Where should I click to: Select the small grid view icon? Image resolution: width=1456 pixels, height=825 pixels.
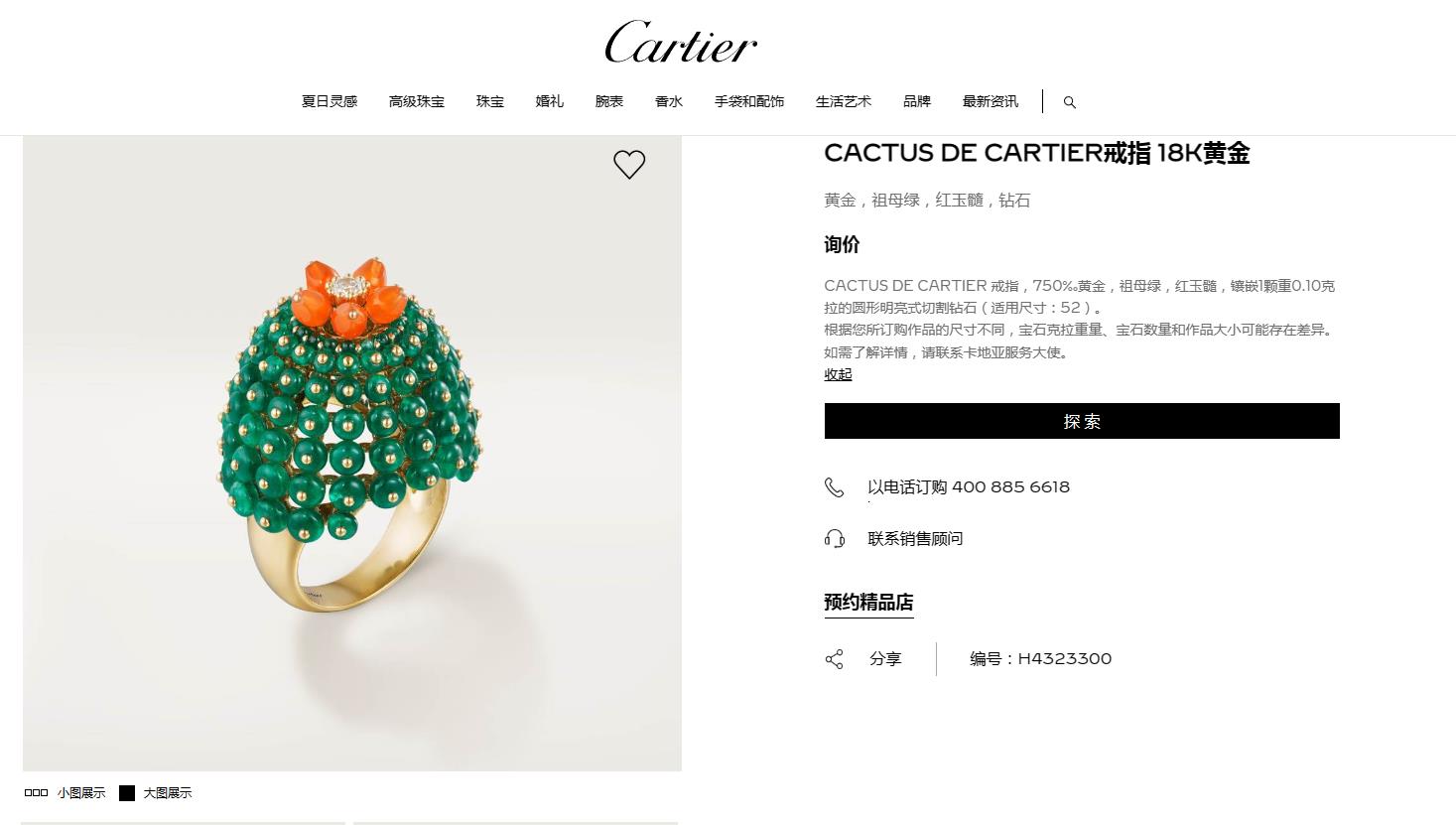(36, 793)
